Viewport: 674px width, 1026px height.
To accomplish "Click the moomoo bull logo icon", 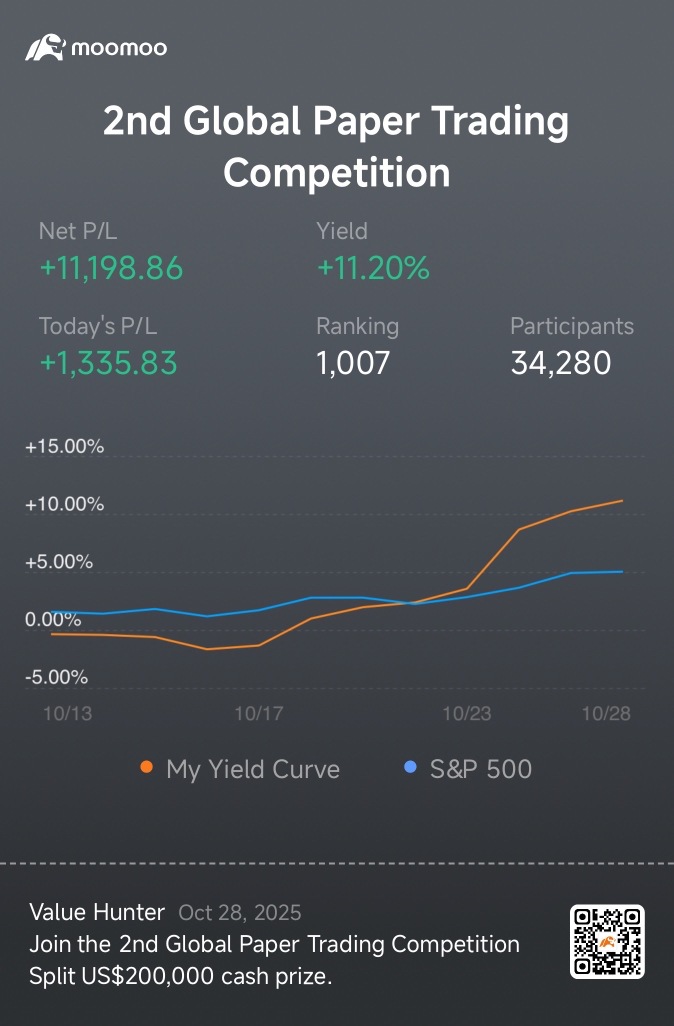I will [x=45, y=47].
